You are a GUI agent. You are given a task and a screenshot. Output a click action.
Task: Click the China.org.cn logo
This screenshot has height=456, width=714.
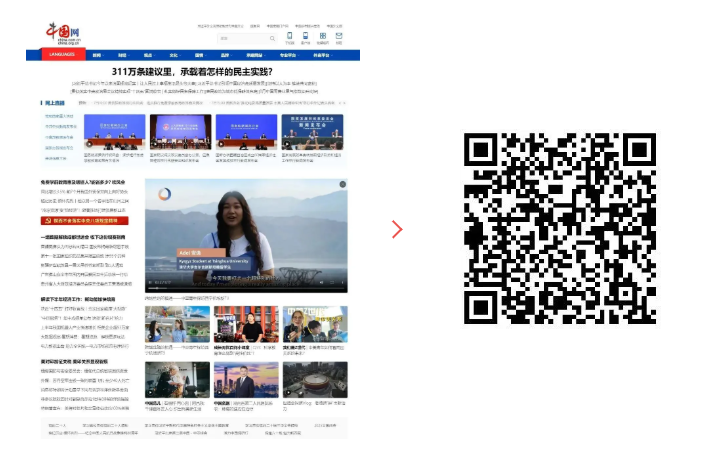pyautogui.click(x=64, y=33)
